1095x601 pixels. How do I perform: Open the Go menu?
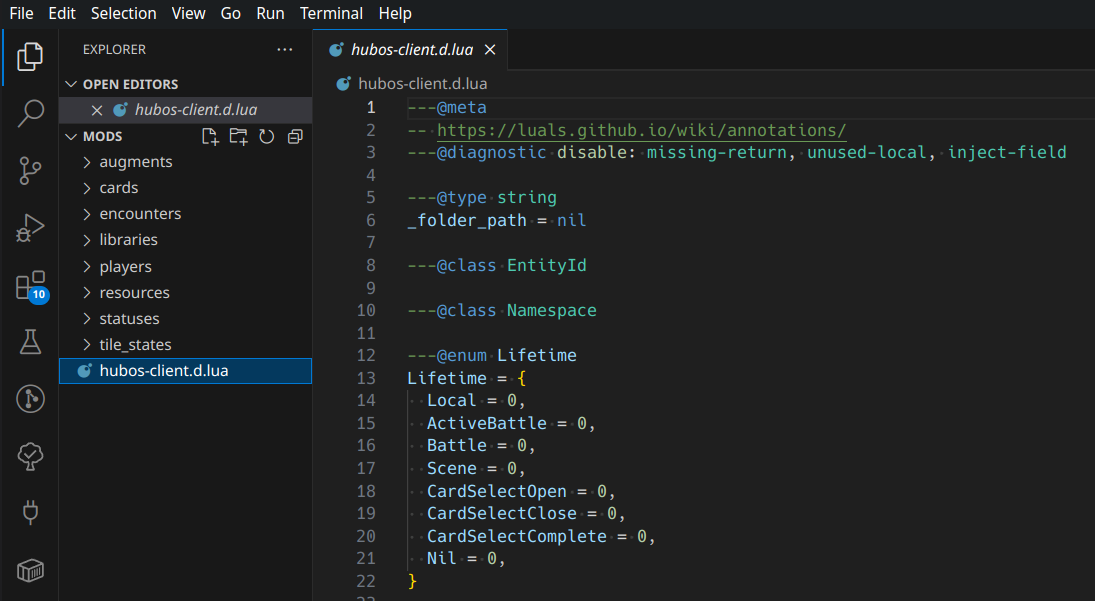(230, 13)
